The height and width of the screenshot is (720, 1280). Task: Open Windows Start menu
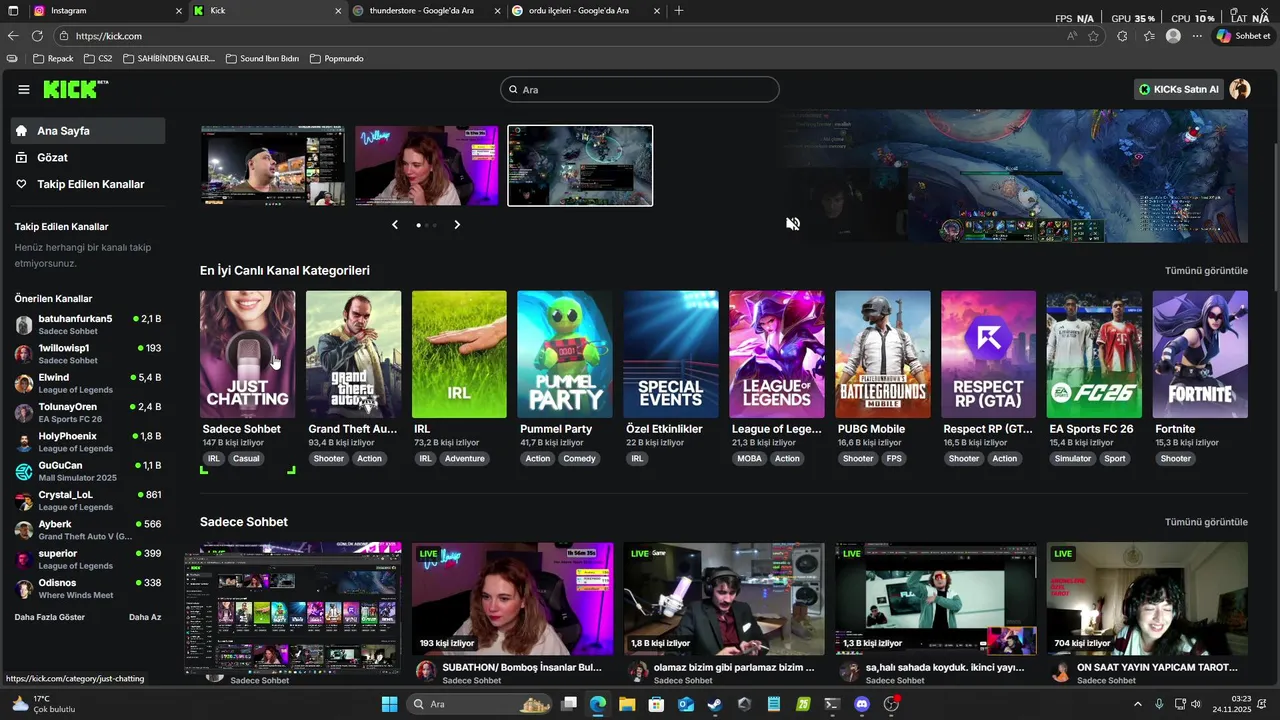pyautogui.click(x=390, y=704)
